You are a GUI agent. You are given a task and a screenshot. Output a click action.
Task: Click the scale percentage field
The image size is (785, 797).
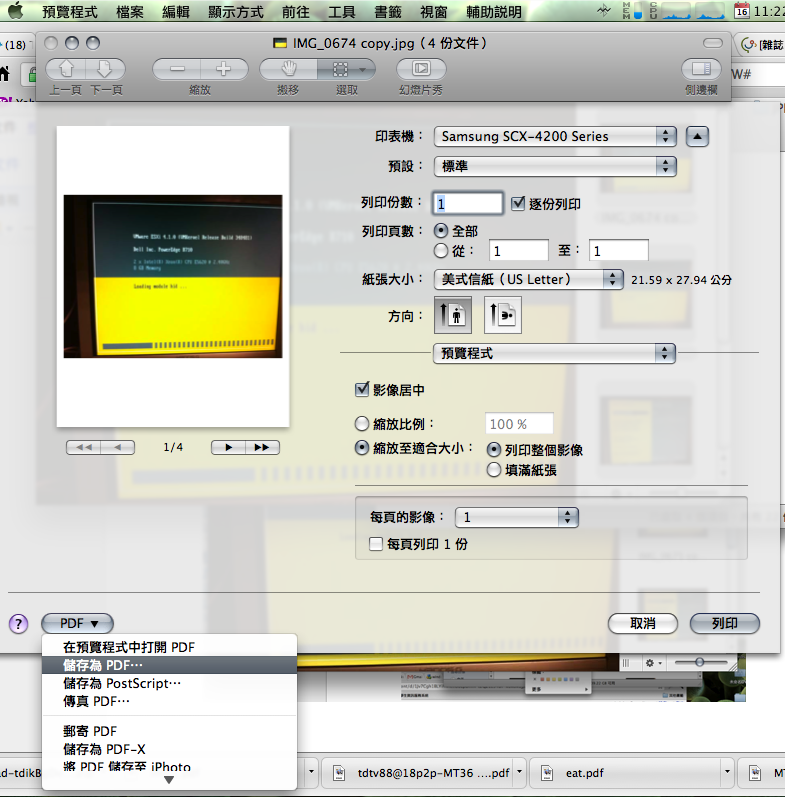coord(519,424)
